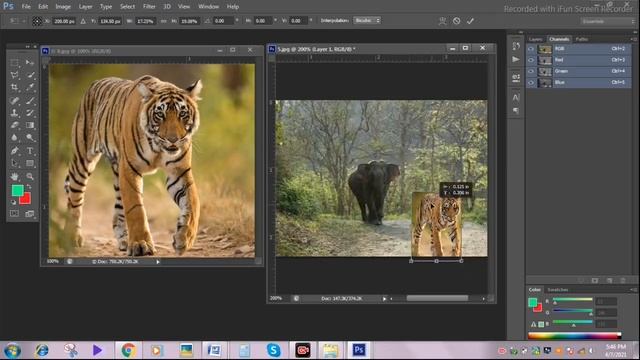Toggle the maintain aspect ratio link
The height and width of the screenshot is (360, 640).
click(x=164, y=21)
